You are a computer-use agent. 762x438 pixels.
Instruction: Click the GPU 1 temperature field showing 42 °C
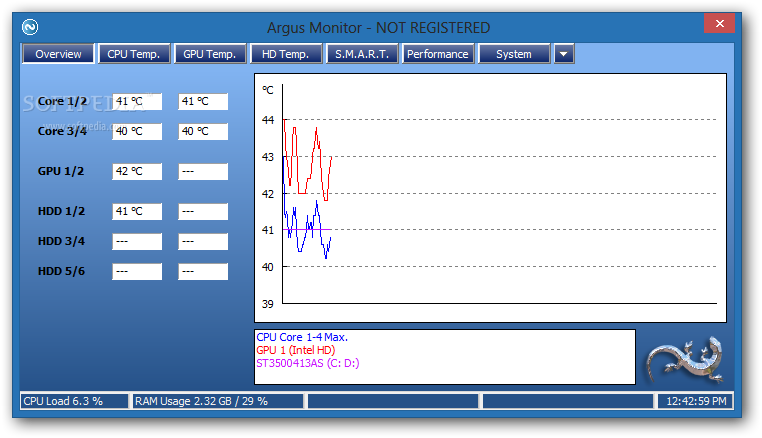137,172
